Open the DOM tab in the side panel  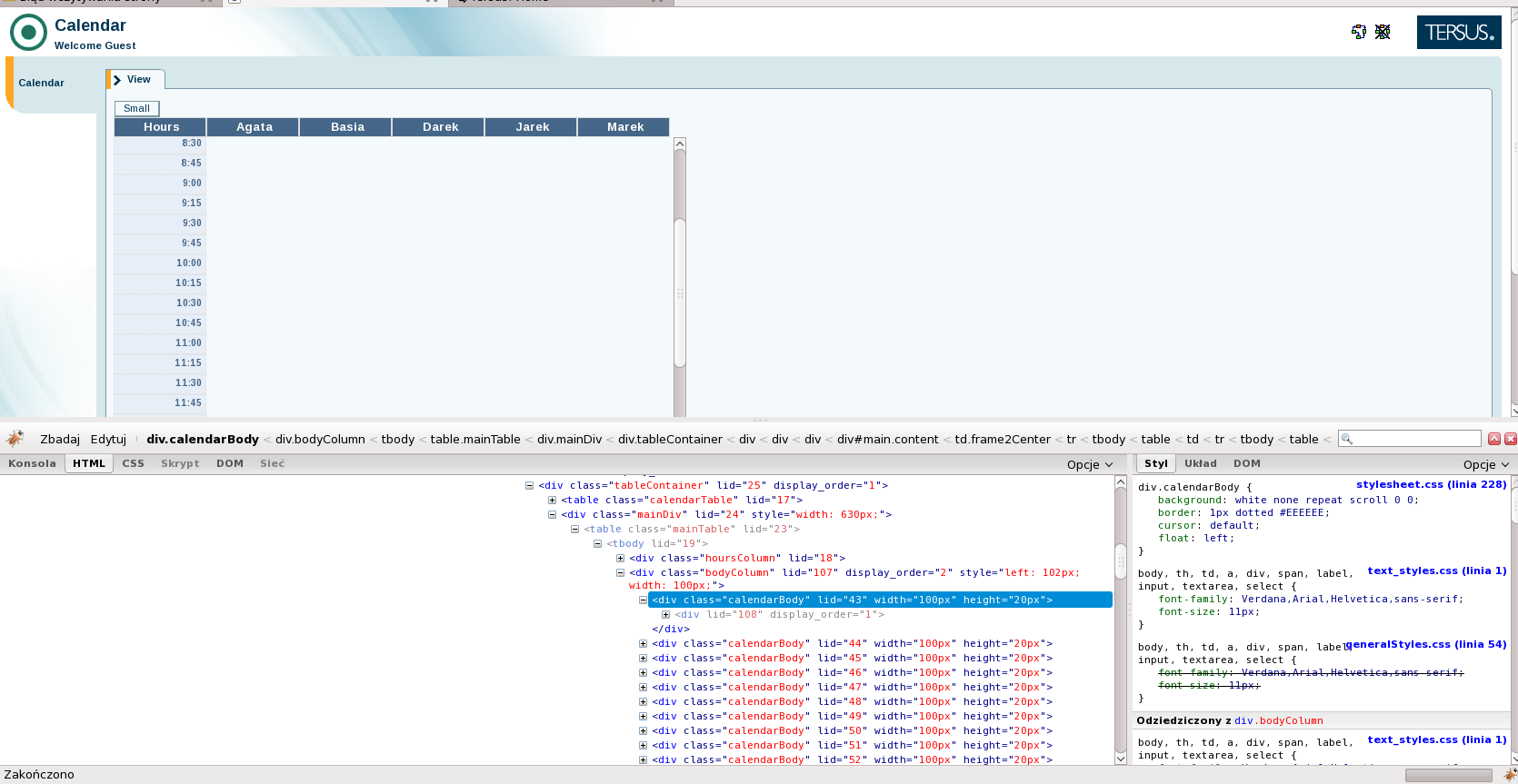[1247, 463]
